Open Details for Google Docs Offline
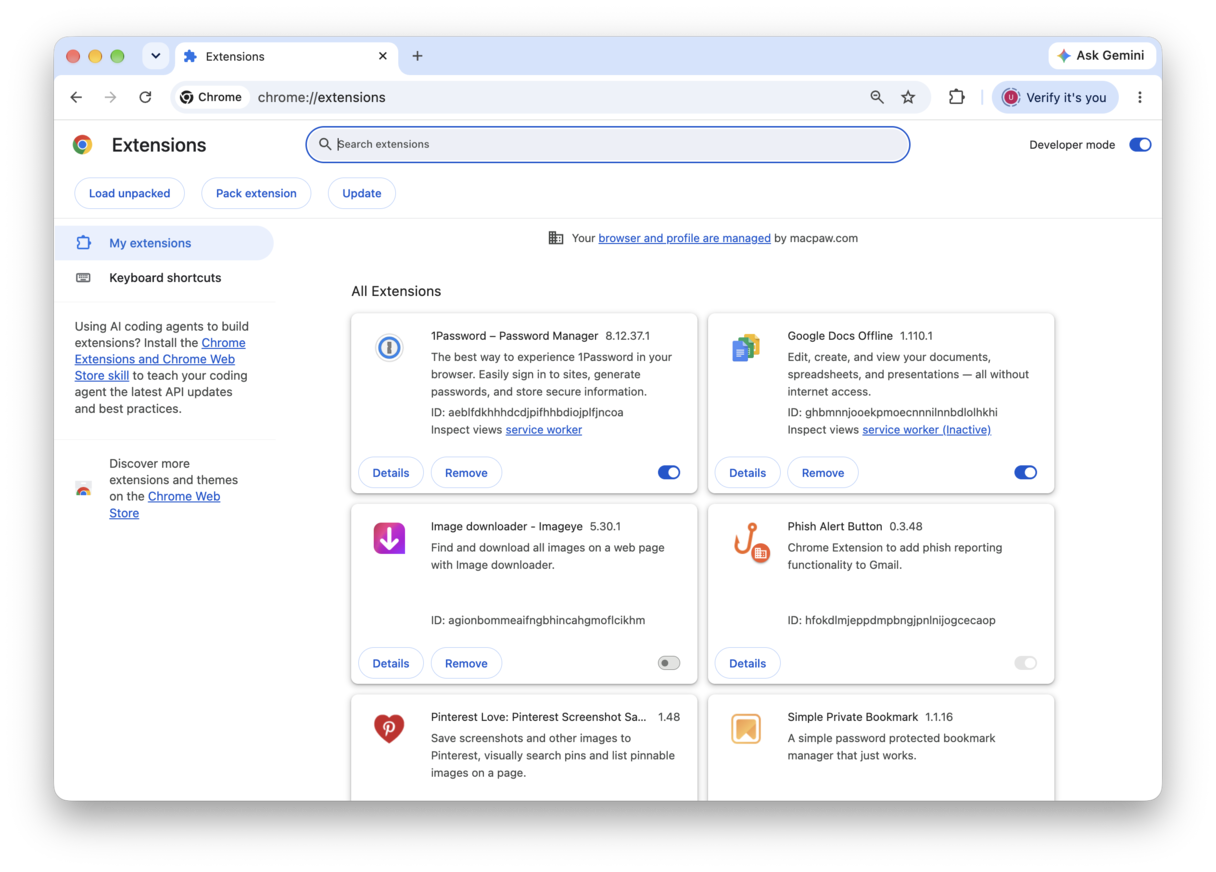The image size is (1216, 872). pyautogui.click(x=747, y=472)
